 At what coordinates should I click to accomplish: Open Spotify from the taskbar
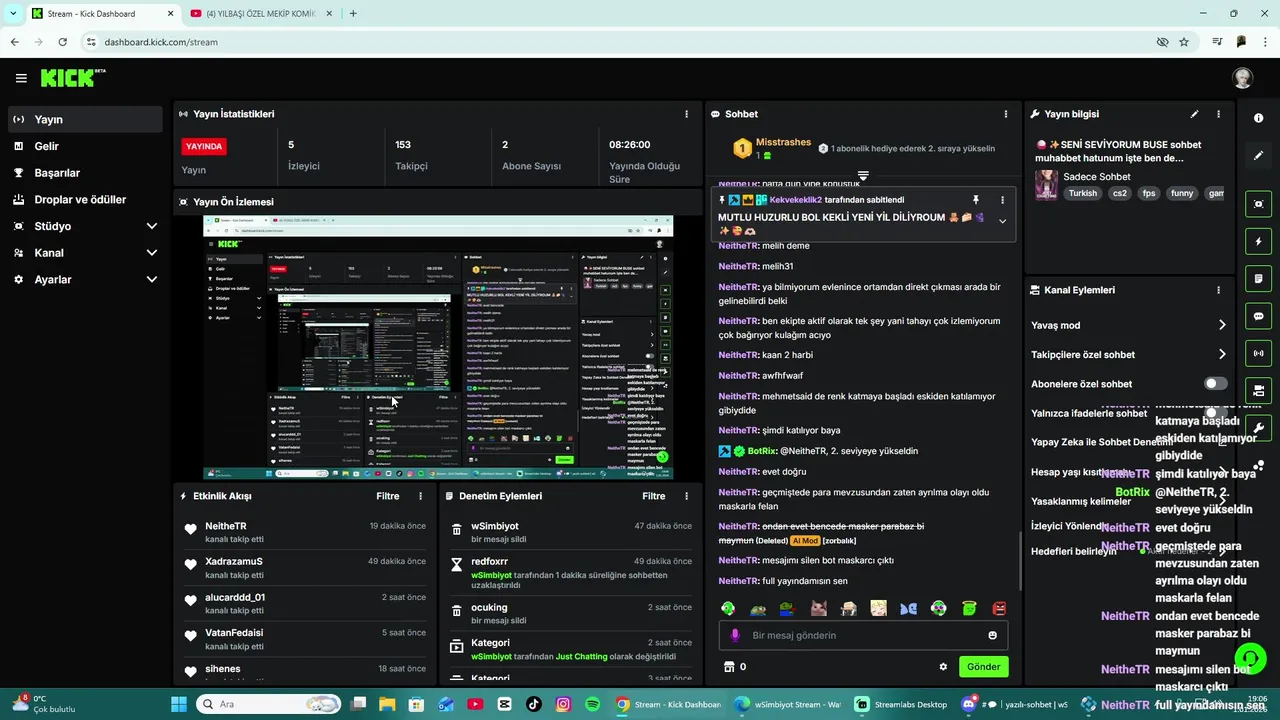(x=592, y=704)
